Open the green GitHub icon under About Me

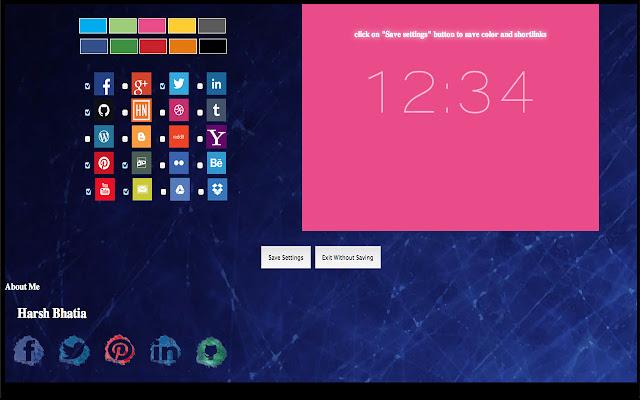209,350
